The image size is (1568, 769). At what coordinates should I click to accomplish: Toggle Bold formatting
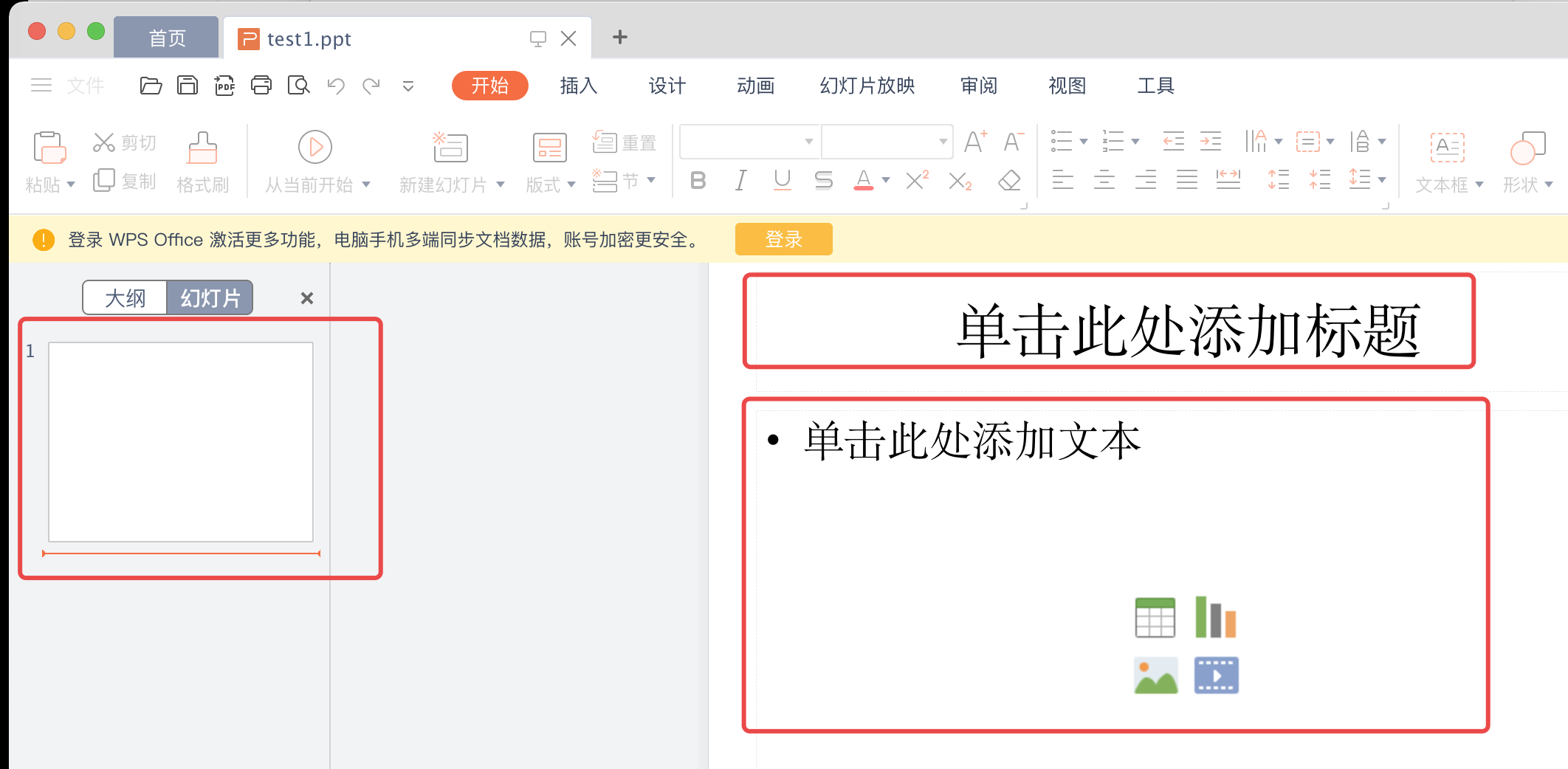click(x=698, y=180)
